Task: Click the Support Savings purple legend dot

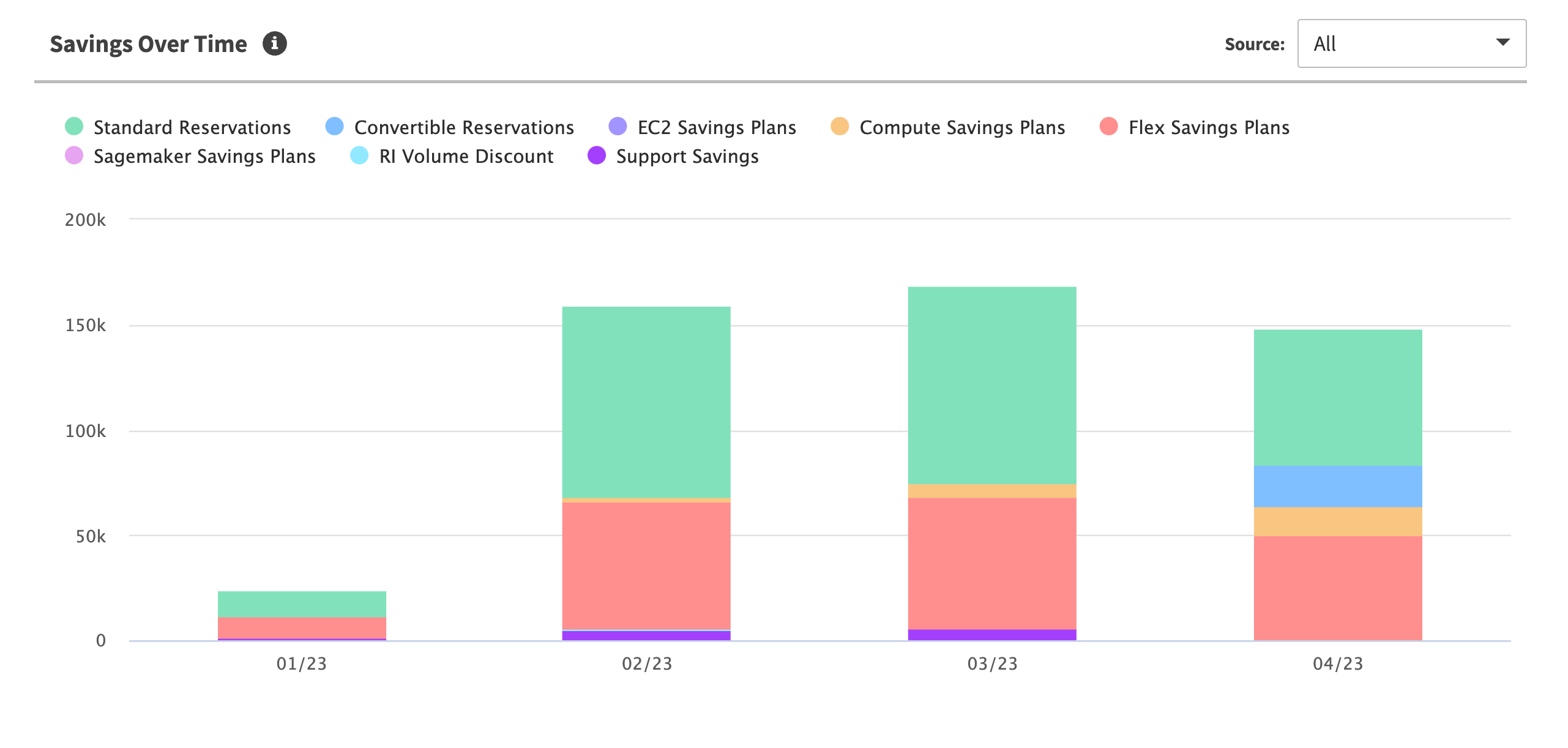Action: coord(597,155)
